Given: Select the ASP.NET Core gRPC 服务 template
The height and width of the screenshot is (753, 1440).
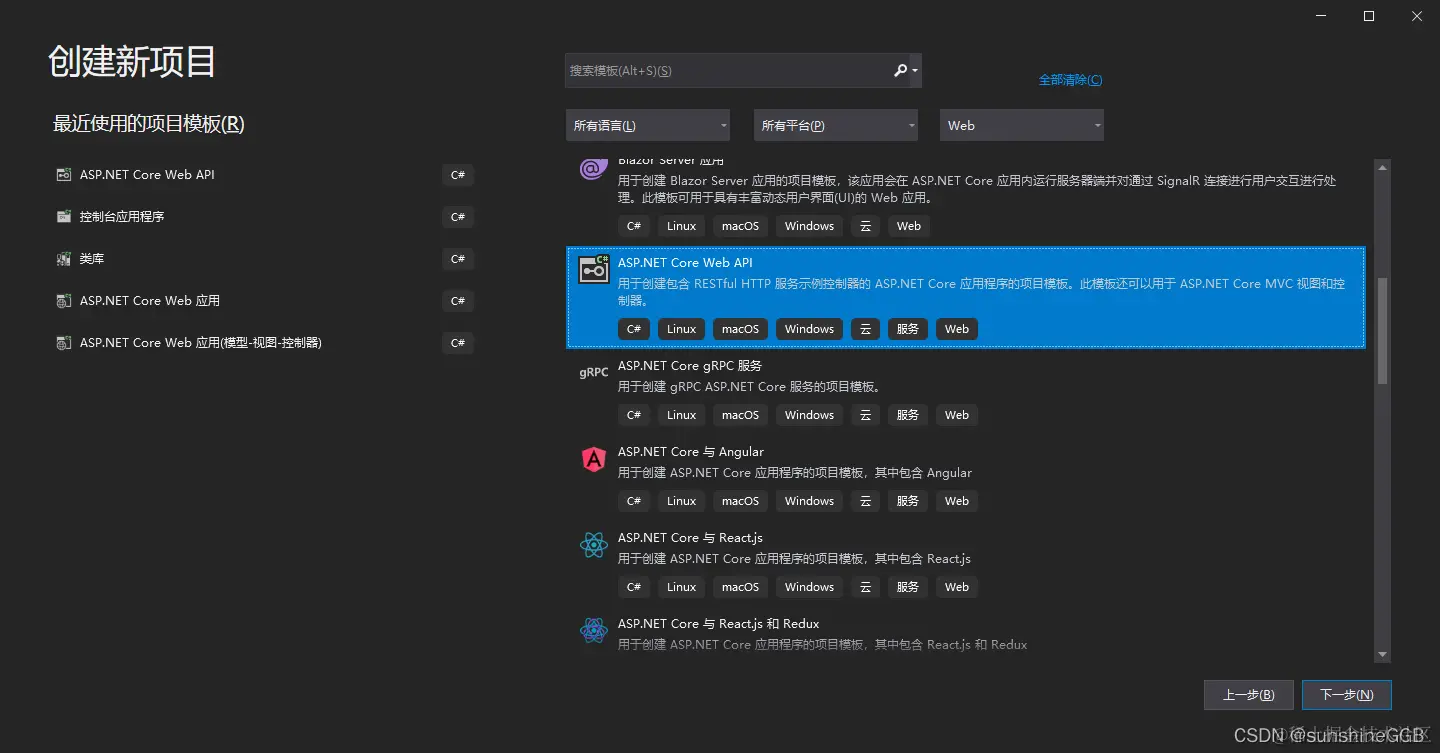Looking at the screenshot, I should pos(965,391).
